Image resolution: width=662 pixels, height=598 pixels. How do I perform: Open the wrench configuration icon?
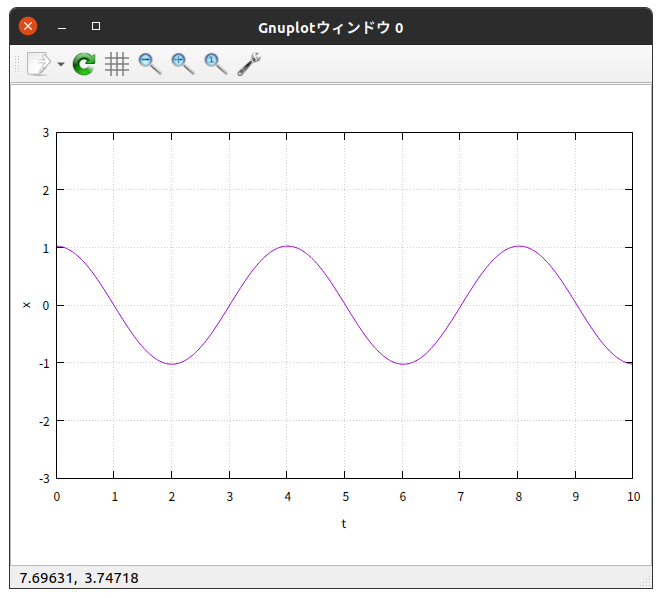click(x=249, y=64)
